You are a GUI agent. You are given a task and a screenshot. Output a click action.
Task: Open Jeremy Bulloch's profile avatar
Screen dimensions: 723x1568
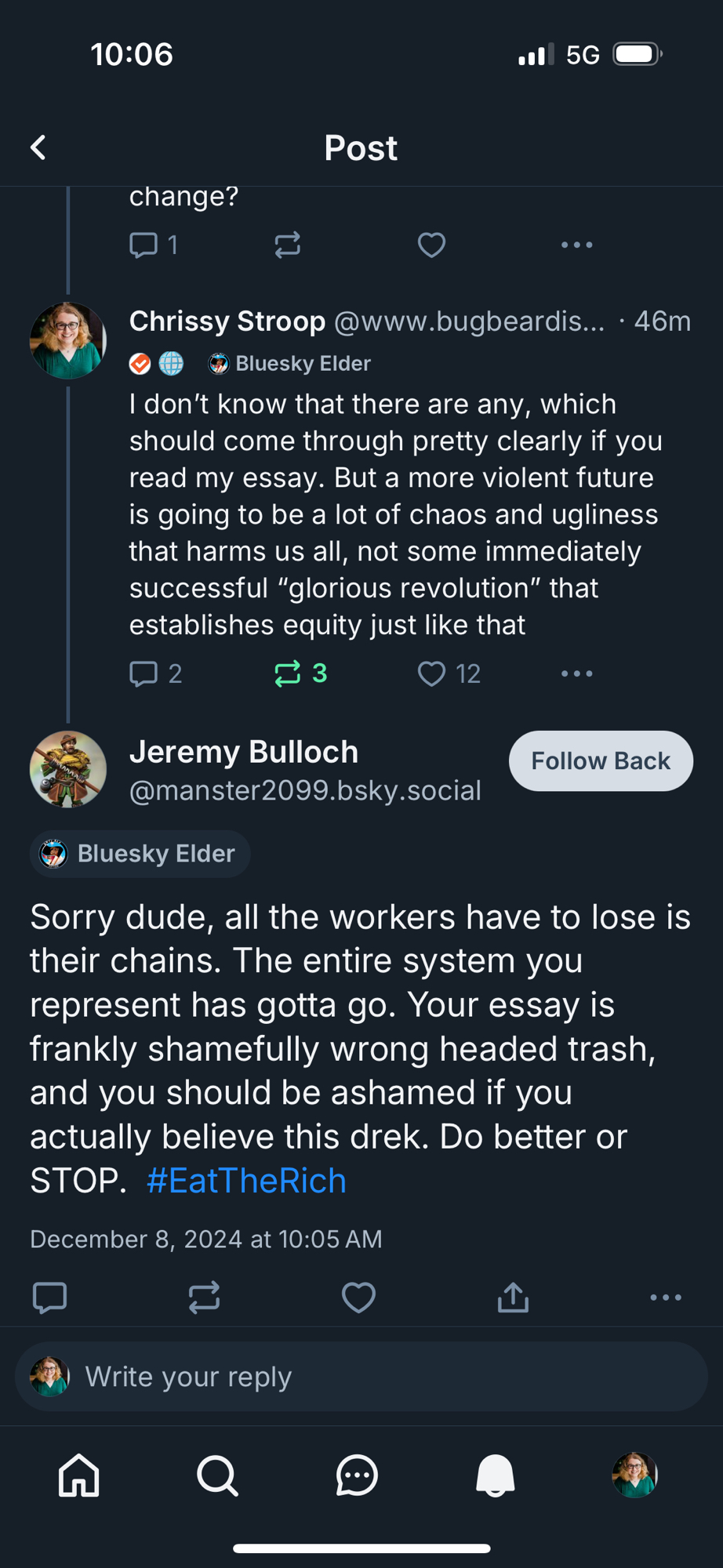[x=68, y=769]
